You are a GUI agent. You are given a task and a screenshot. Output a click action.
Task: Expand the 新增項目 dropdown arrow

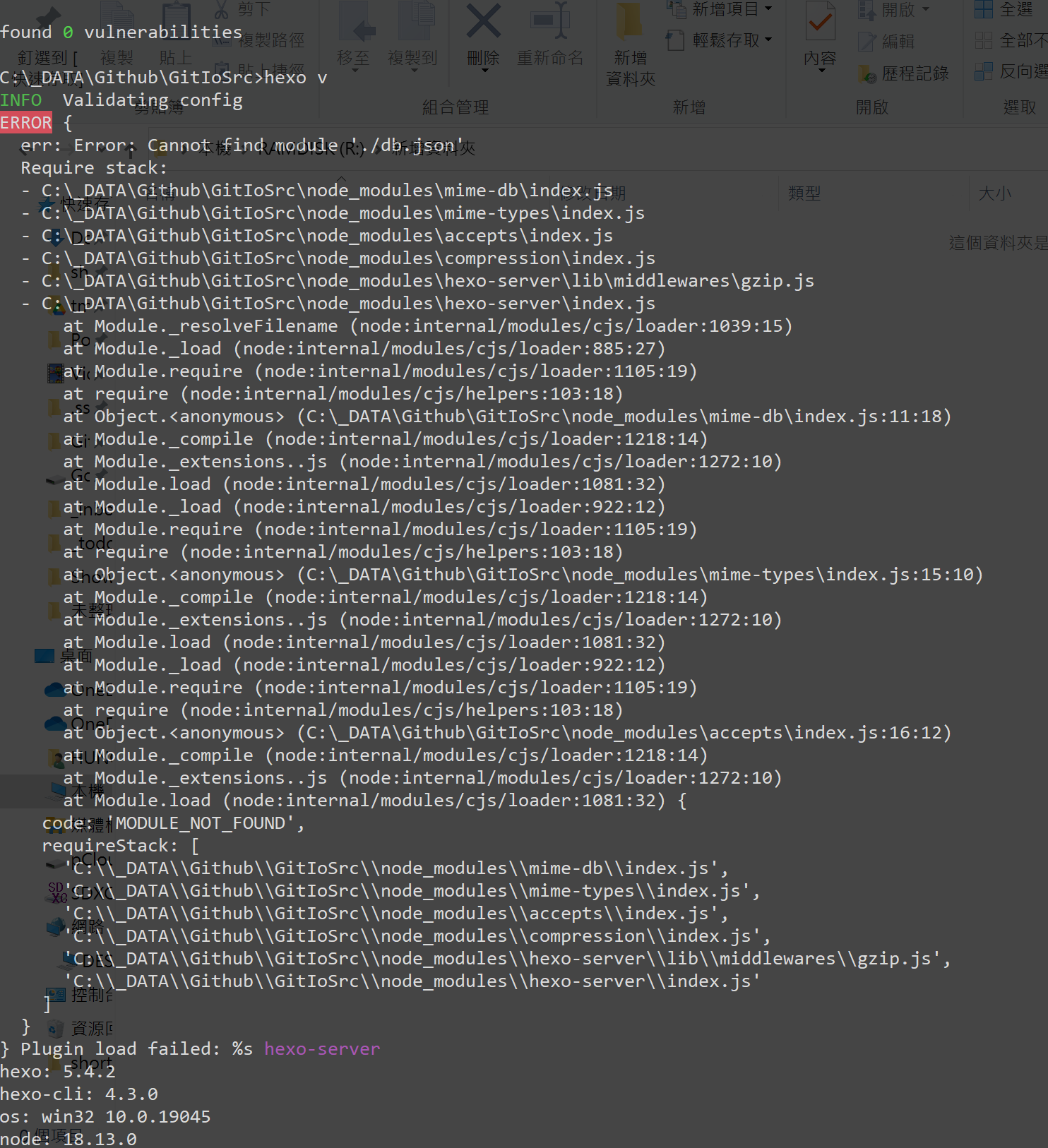[768, 9]
